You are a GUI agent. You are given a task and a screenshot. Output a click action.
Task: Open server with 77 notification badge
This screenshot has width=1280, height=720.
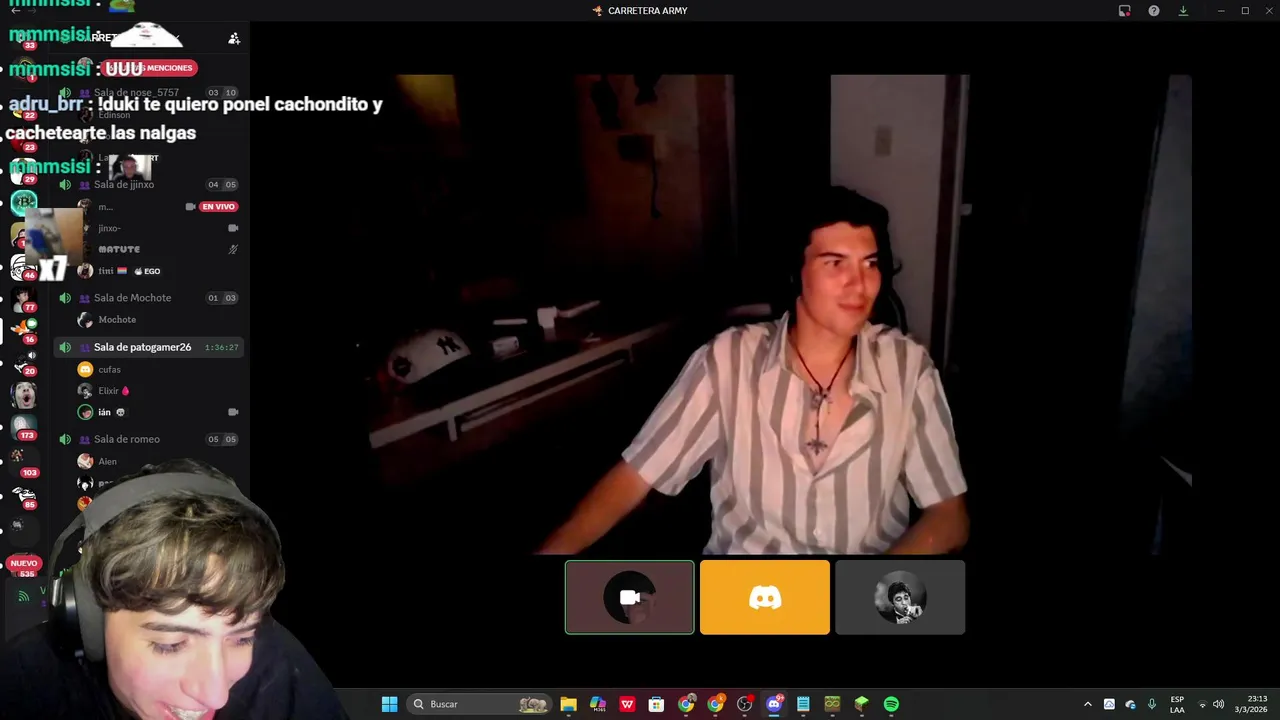(24, 300)
